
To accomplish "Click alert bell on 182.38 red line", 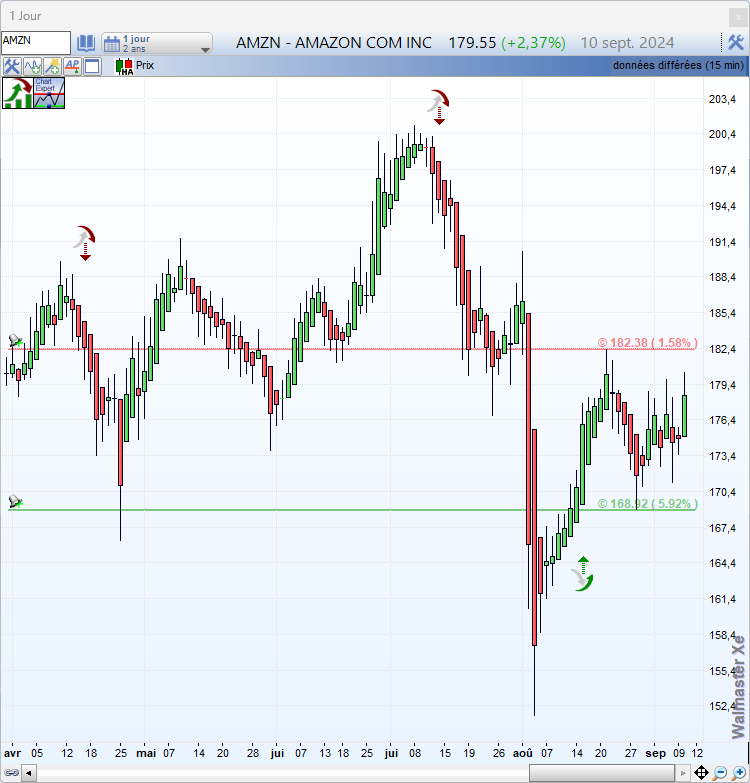I will coord(15,341).
